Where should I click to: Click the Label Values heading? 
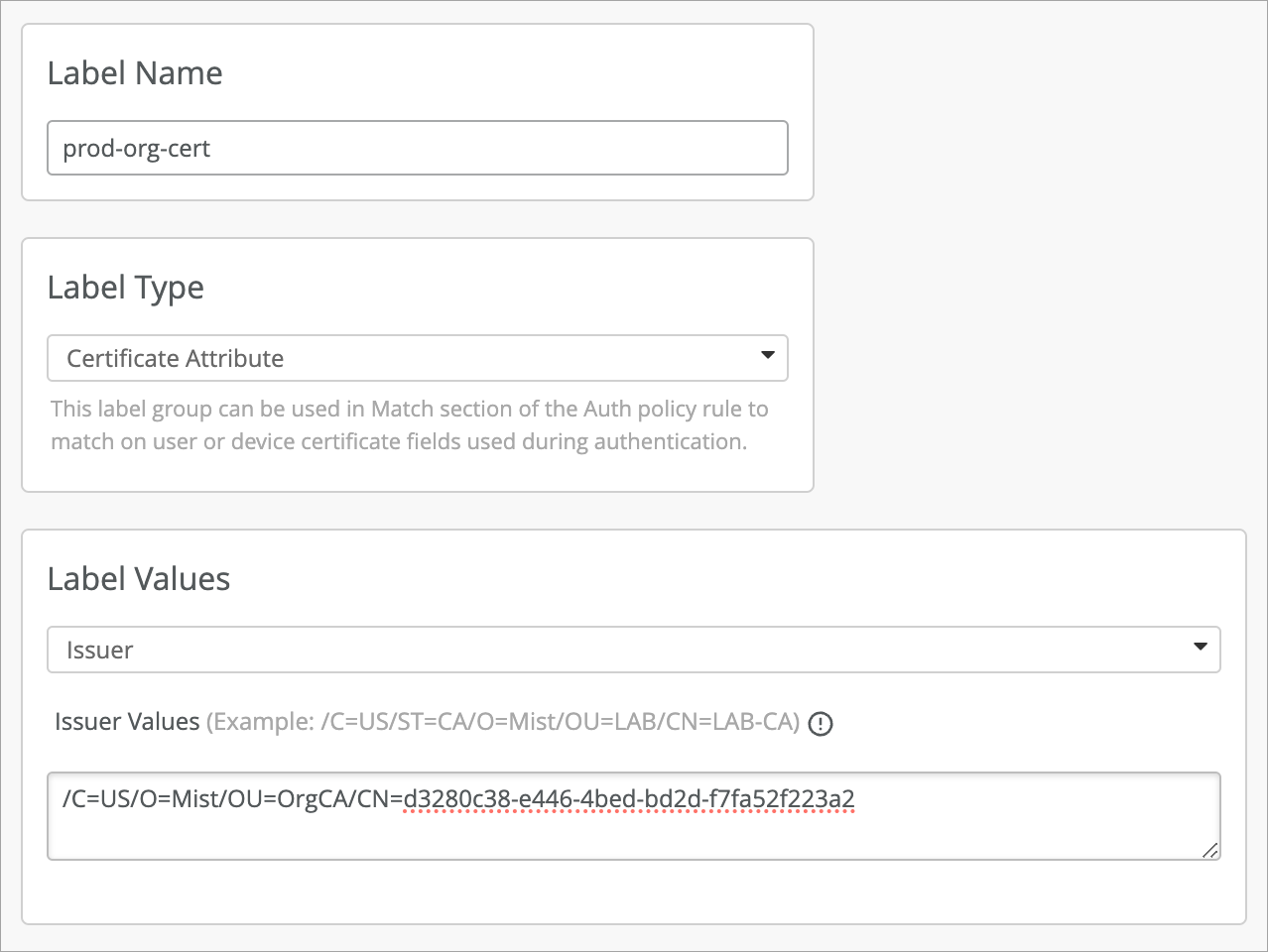point(139,579)
